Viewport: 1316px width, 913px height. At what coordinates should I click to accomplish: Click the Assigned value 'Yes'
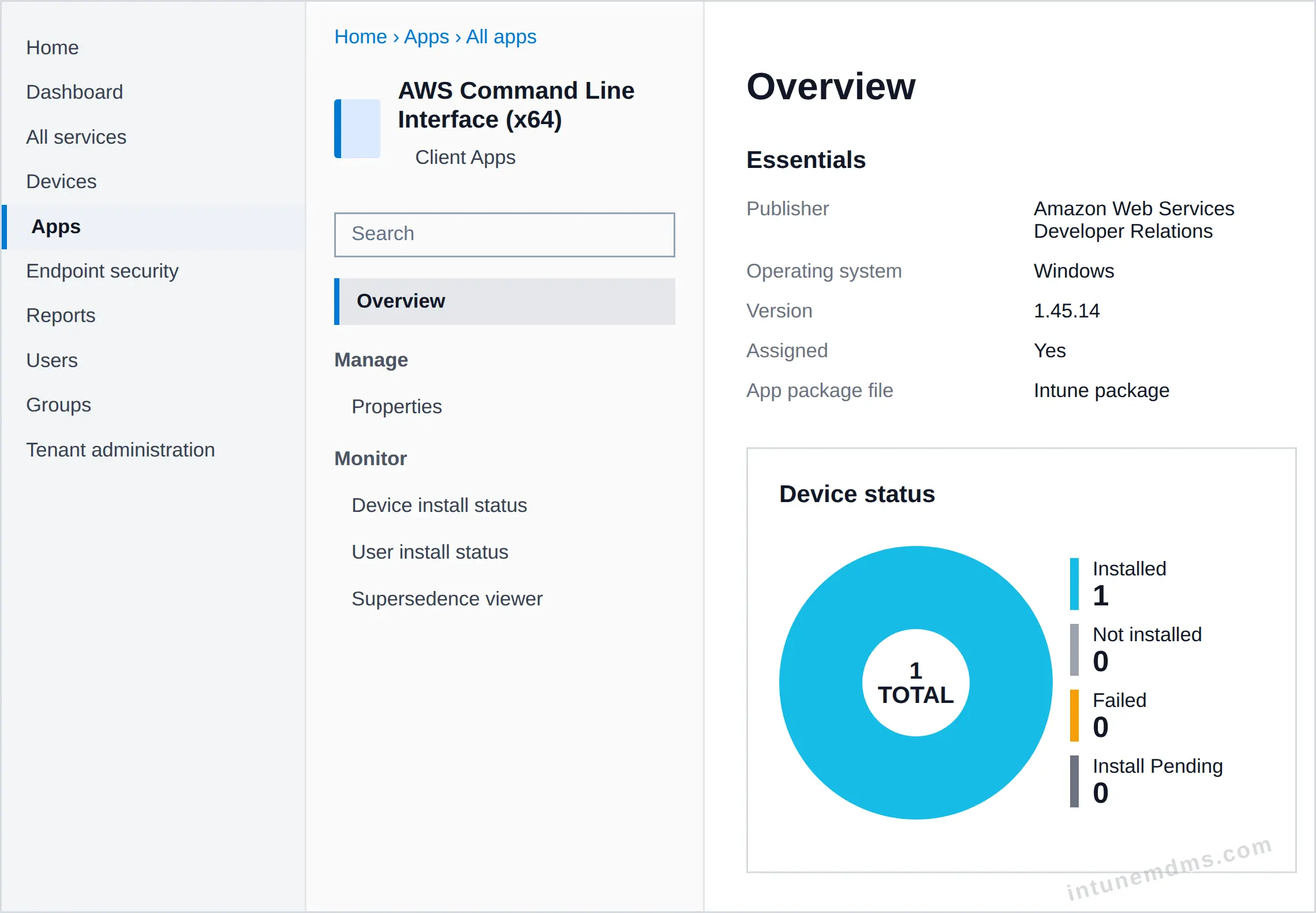click(x=1049, y=350)
